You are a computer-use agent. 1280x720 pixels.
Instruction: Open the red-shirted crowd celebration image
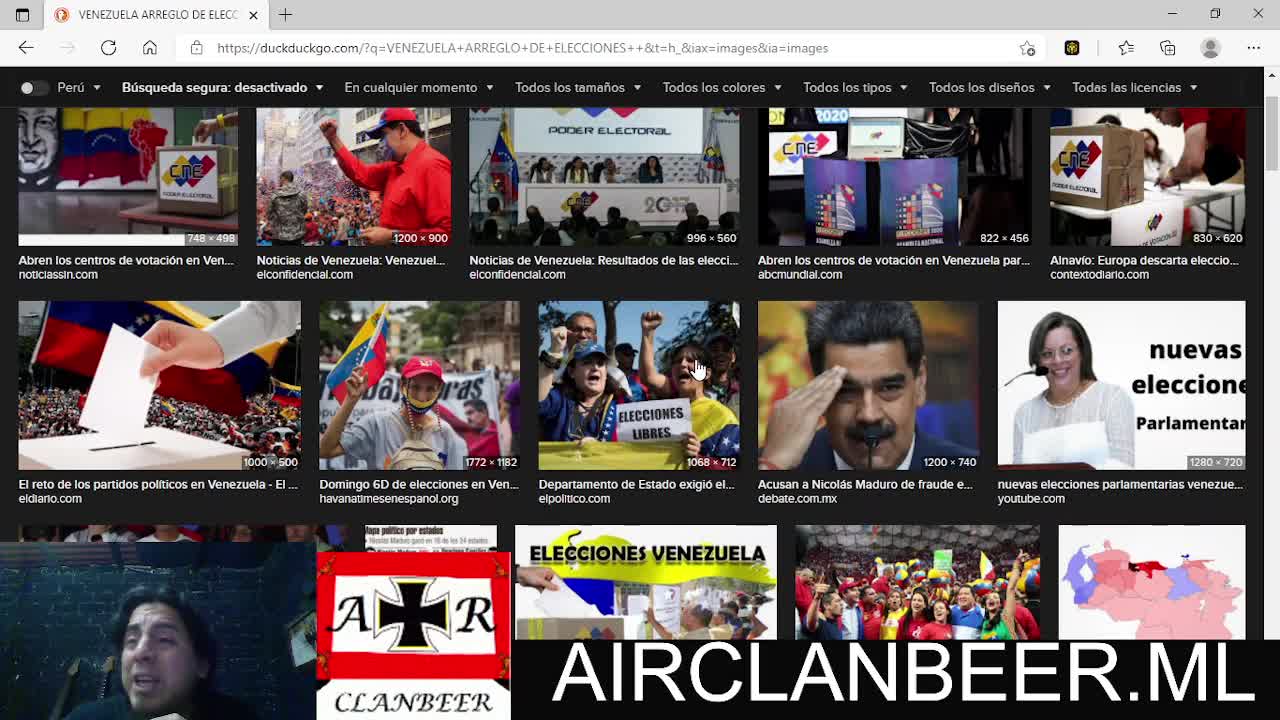(x=917, y=580)
